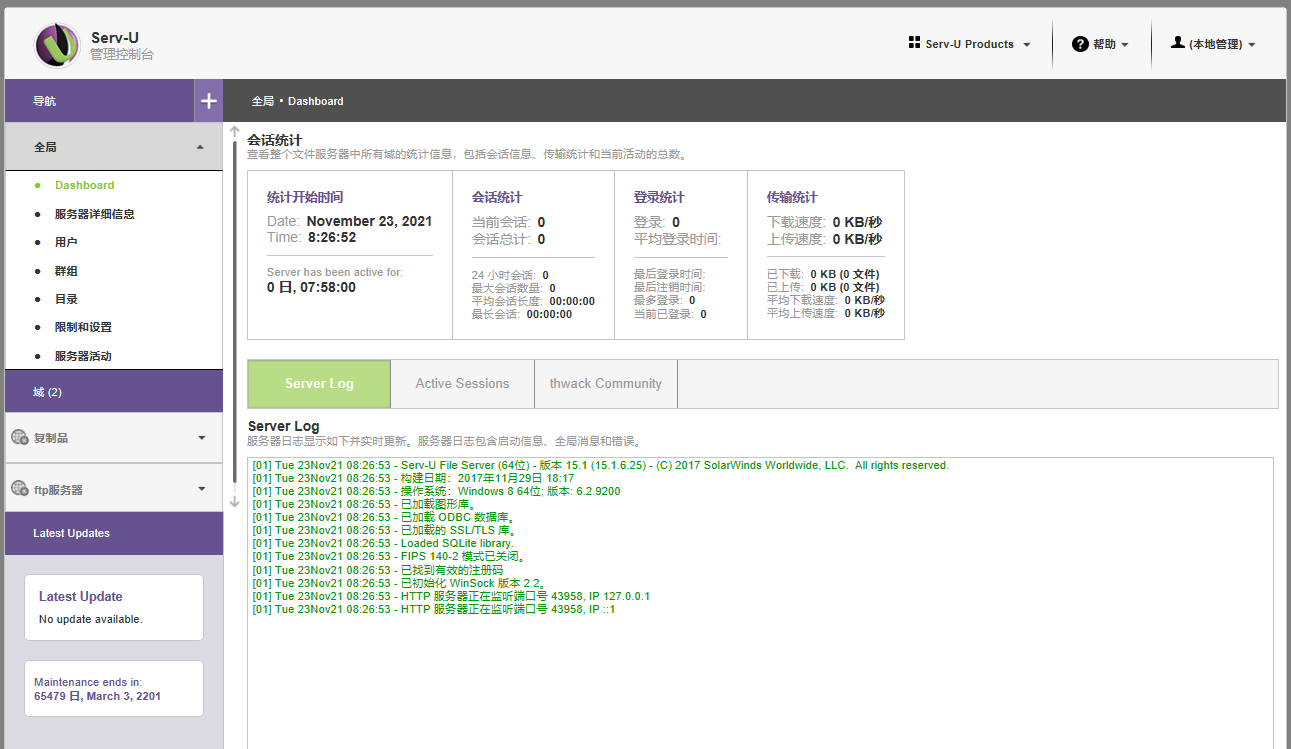Expand the 复制品 domain arrow
The image size is (1291, 749).
202,438
